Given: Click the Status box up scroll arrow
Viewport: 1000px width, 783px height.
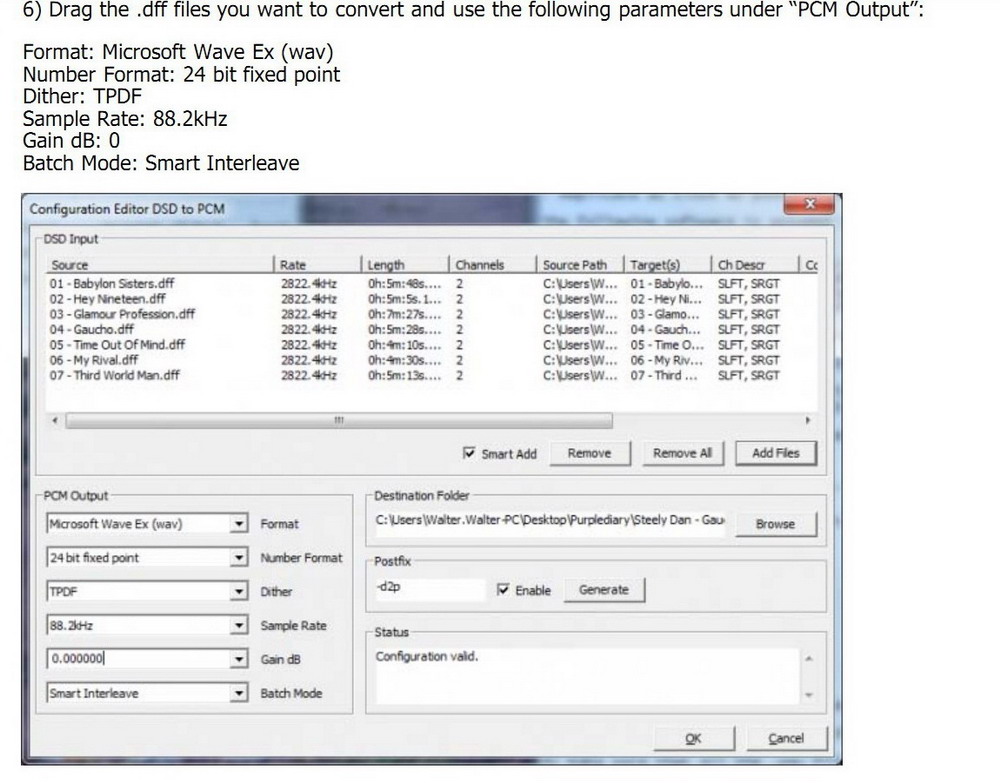Looking at the screenshot, I should 809,659.
